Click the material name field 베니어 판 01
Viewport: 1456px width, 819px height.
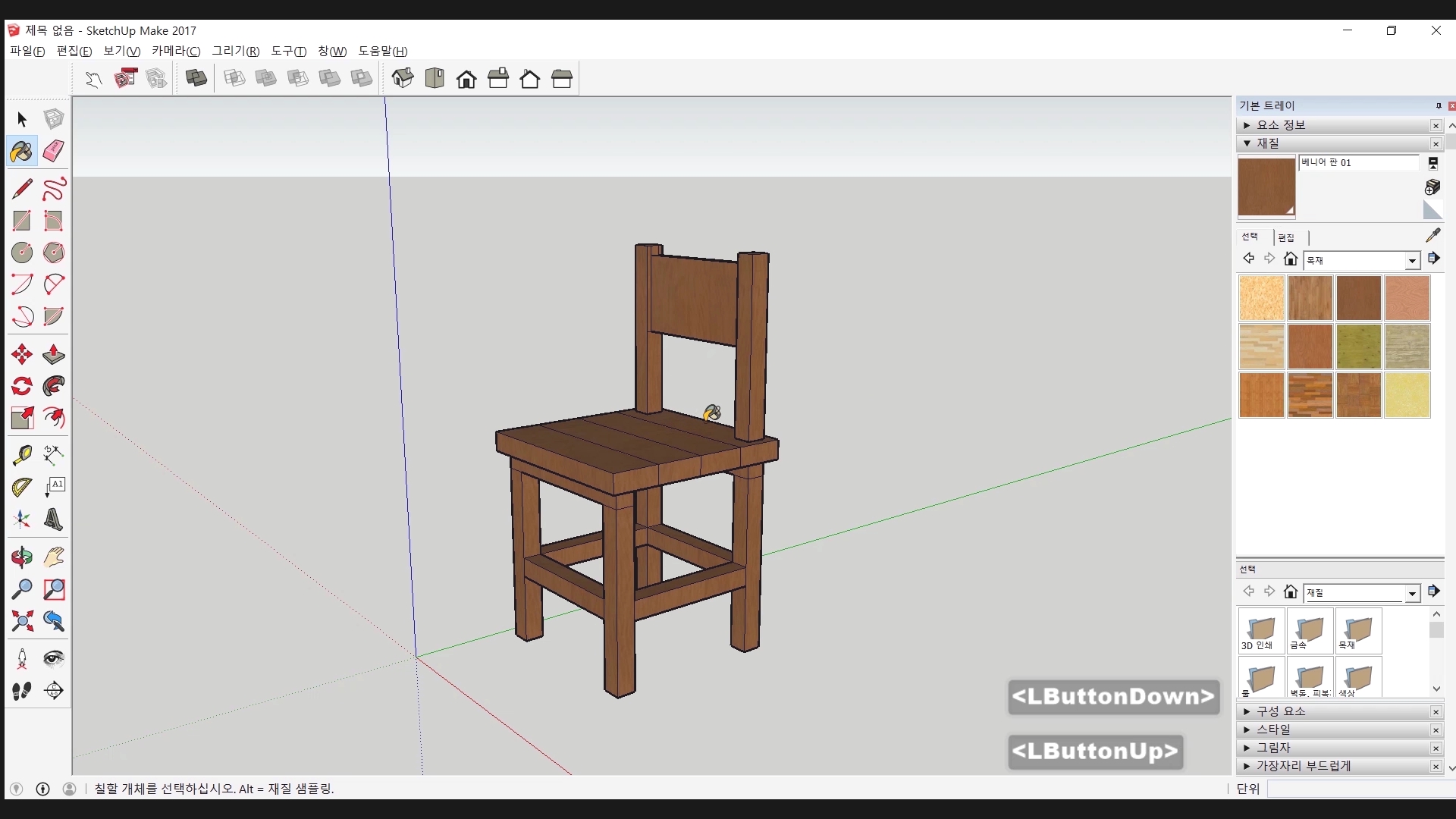click(1357, 162)
